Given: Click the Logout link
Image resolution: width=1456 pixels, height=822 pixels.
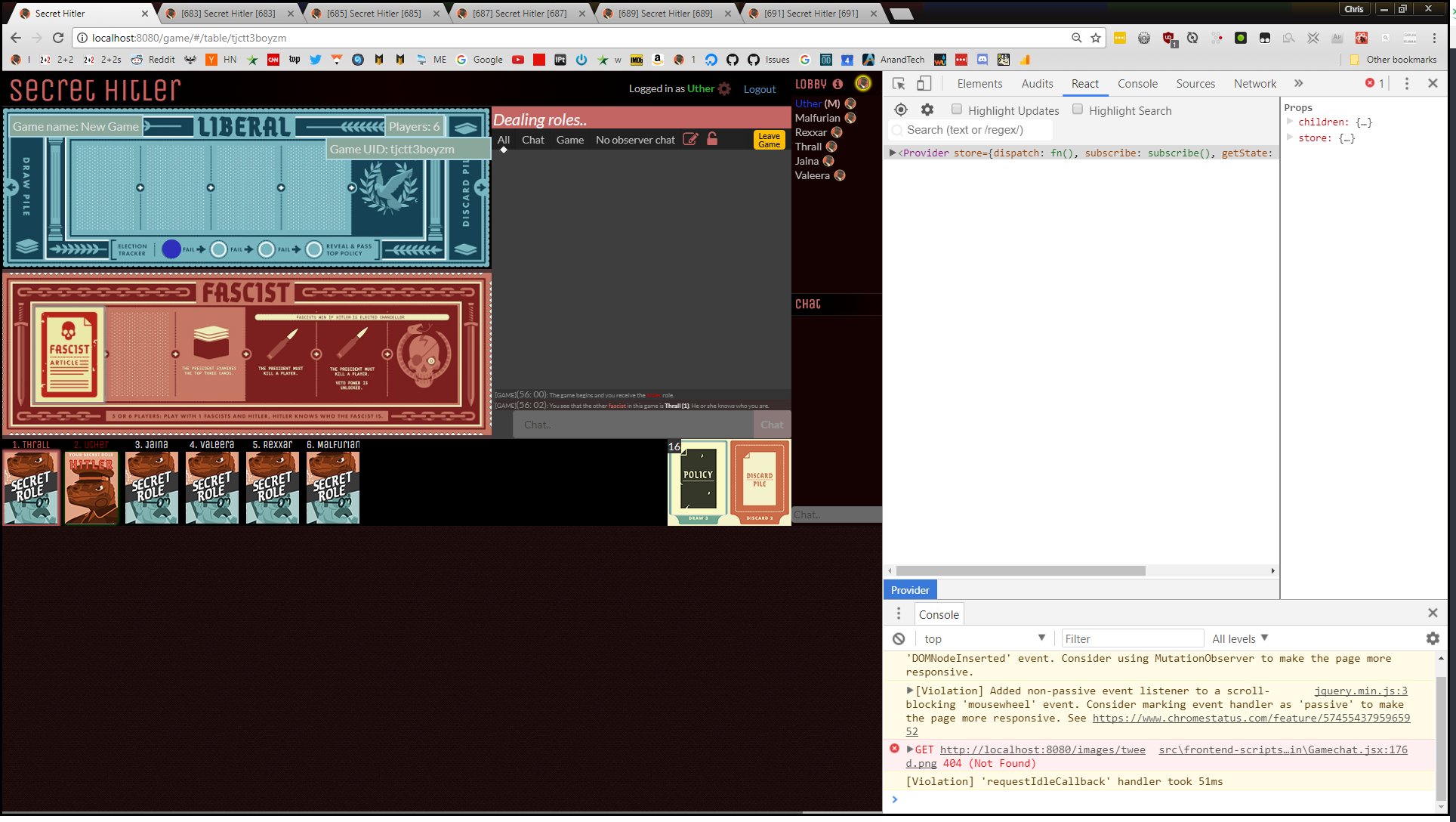Looking at the screenshot, I should [759, 89].
